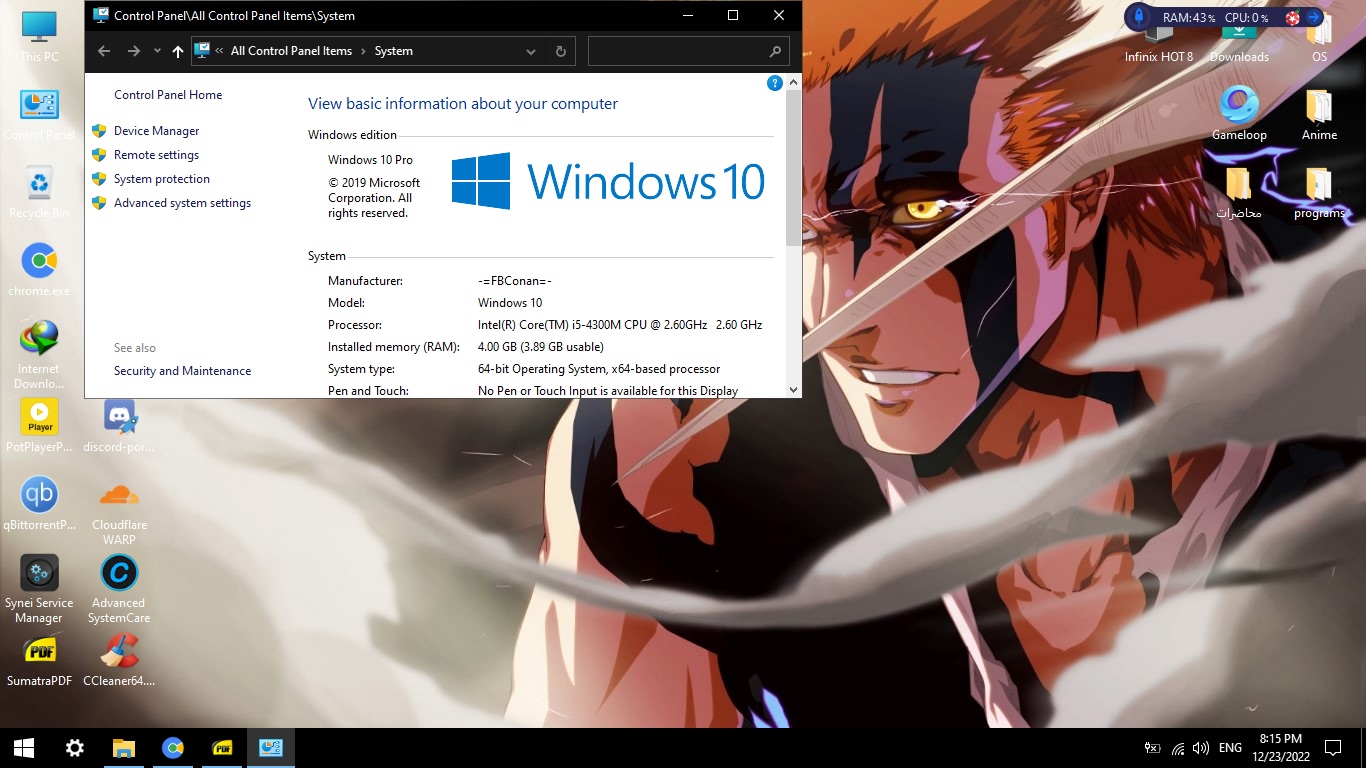This screenshot has height=768, width=1366.
Task: Expand the breadcrumb chevron before All Control Panel Items
Action: (x=219, y=51)
